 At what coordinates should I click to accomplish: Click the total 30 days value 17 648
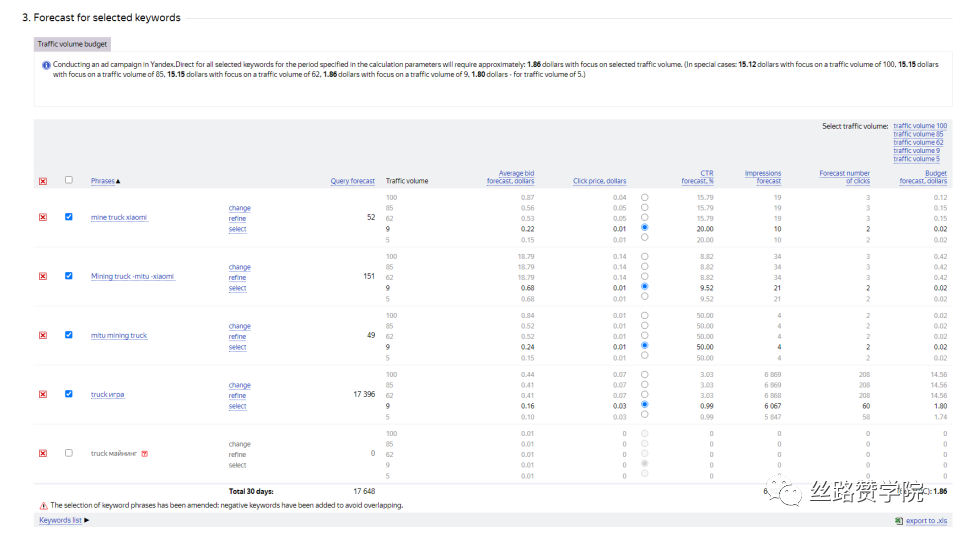pos(364,492)
